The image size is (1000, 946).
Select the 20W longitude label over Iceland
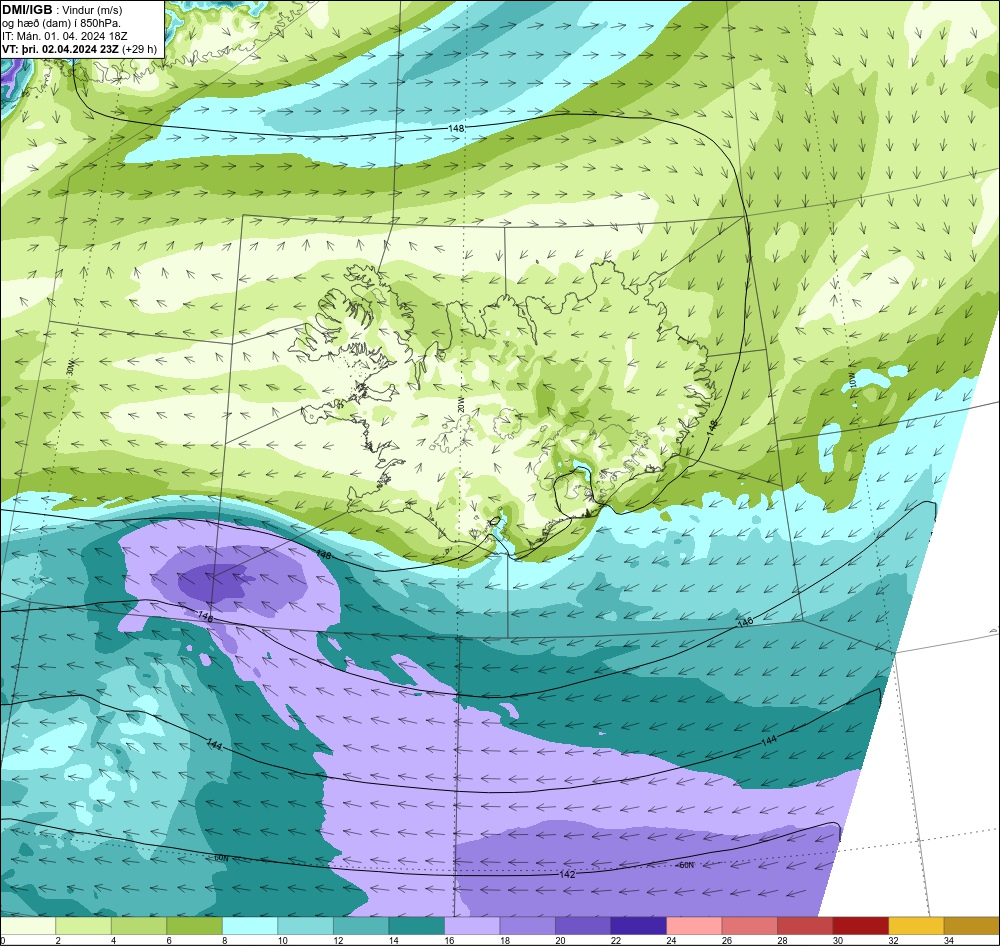click(x=460, y=405)
